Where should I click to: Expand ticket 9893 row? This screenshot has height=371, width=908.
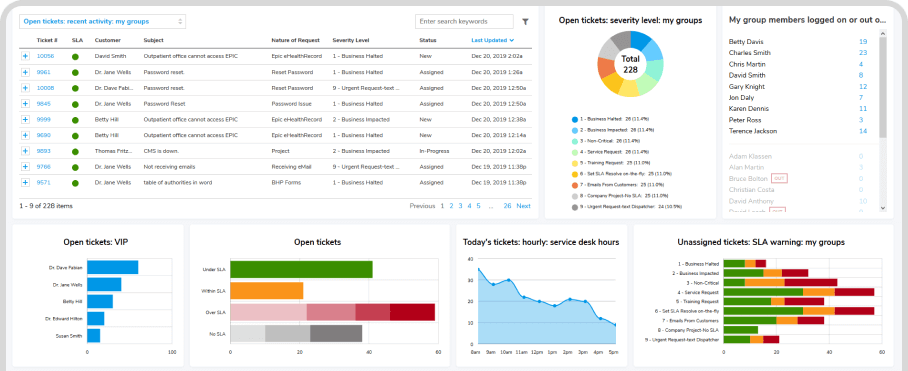(25, 150)
